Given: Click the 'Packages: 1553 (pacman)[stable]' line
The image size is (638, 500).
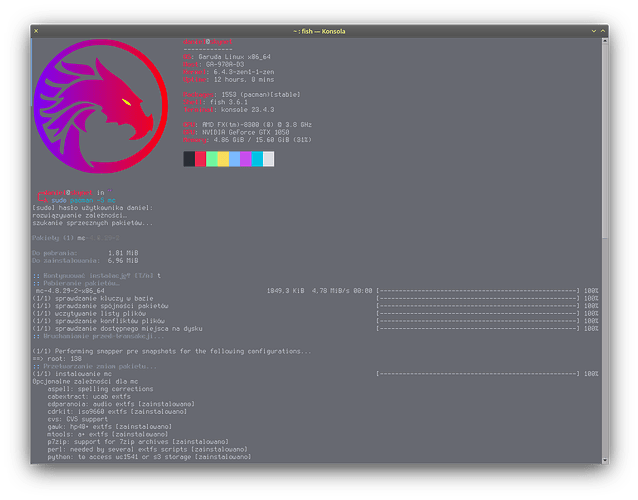Looking at the screenshot, I should [242, 94].
